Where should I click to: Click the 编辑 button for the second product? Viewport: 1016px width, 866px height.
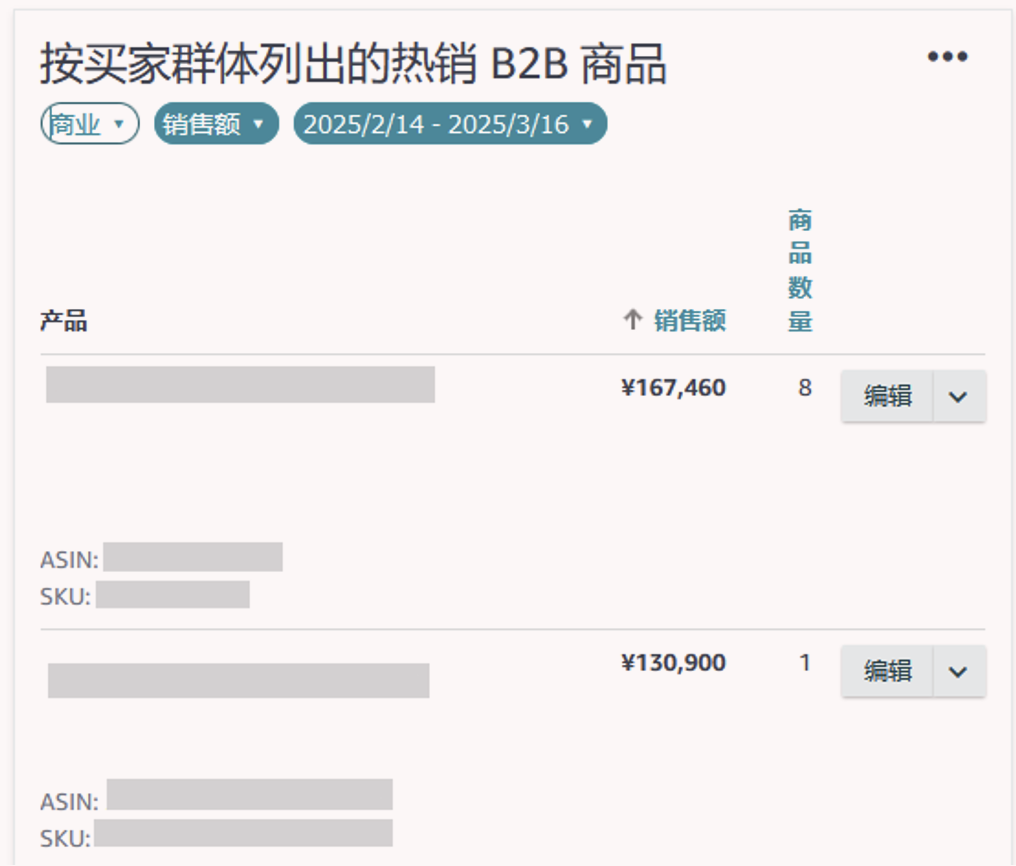886,672
